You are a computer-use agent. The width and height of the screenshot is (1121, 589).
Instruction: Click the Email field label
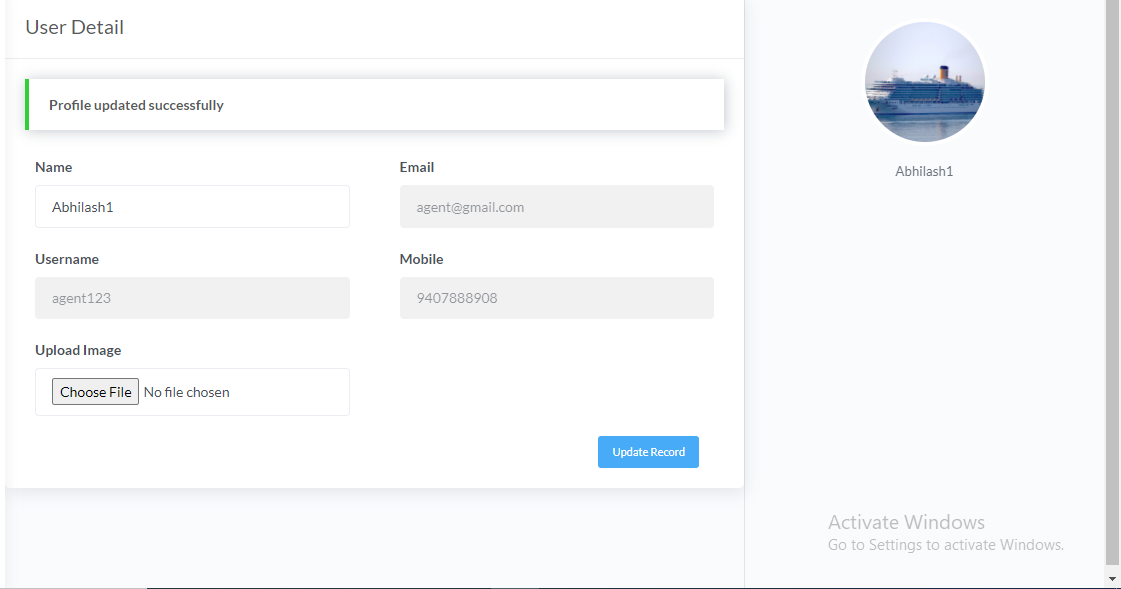(417, 167)
